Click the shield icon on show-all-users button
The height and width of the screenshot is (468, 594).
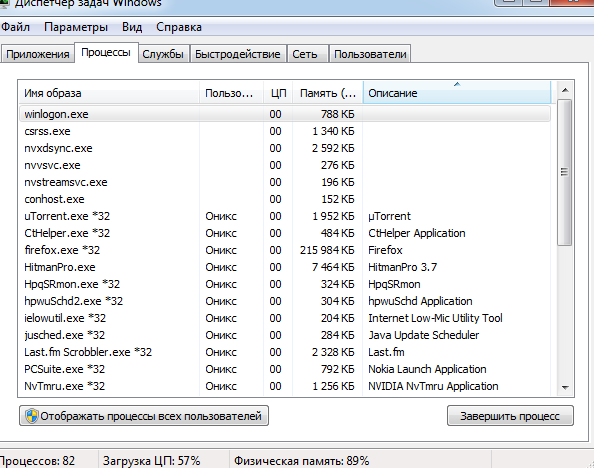pos(32,416)
